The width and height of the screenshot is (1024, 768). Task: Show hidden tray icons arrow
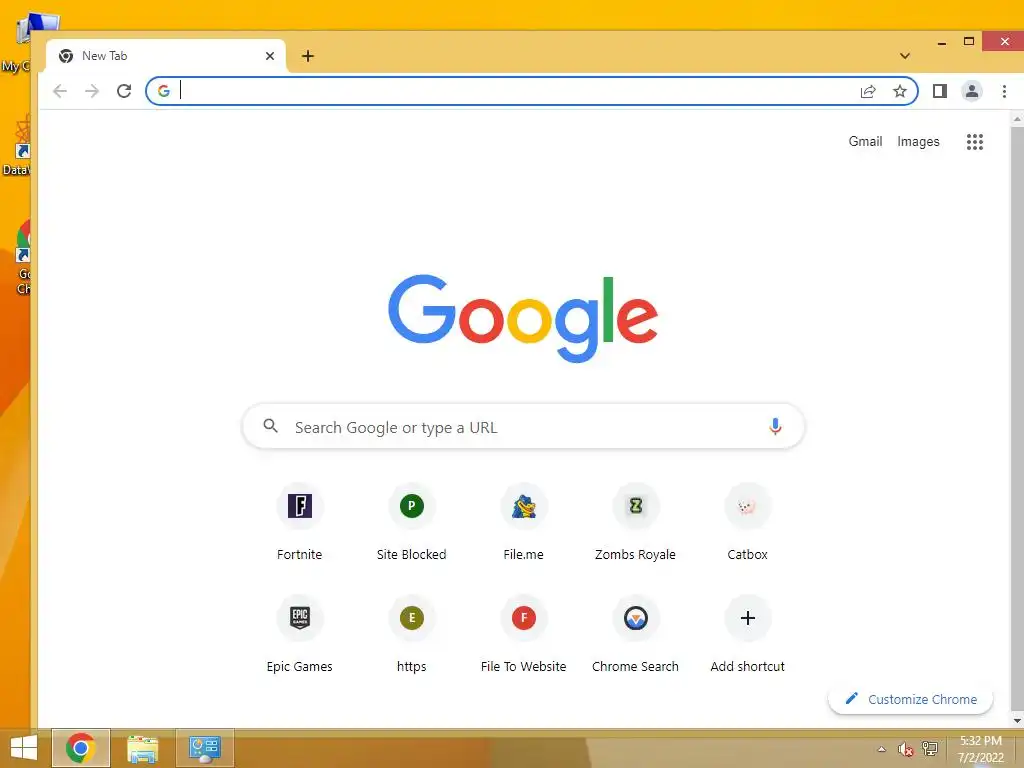tap(881, 749)
